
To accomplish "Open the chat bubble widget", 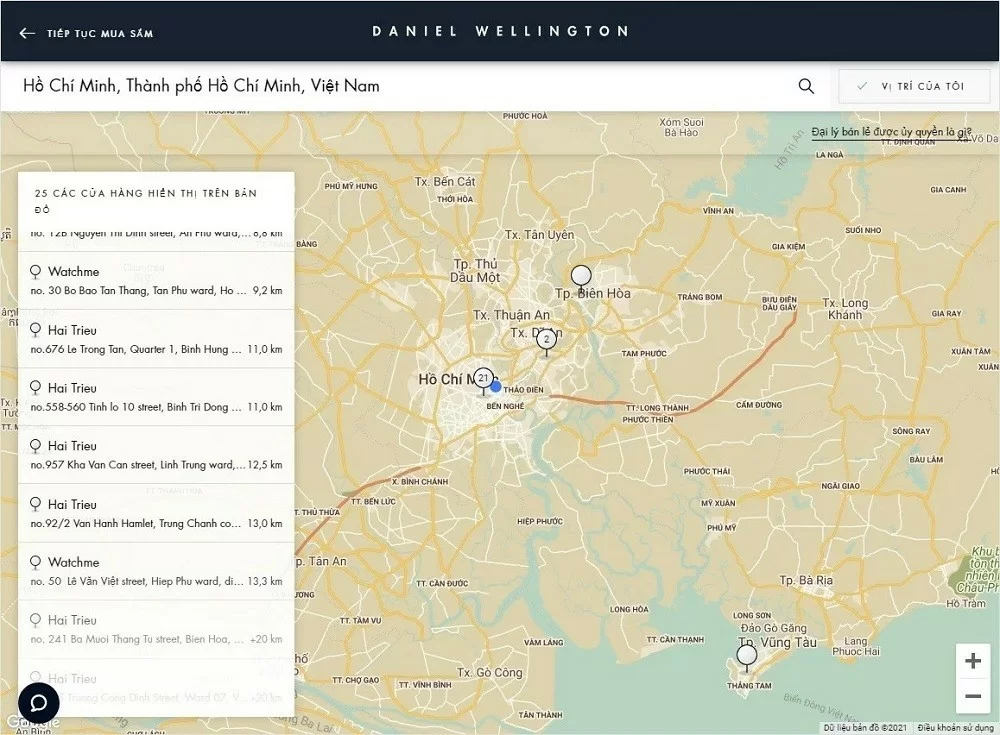I will pyautogui.click(x=39, y=702).
